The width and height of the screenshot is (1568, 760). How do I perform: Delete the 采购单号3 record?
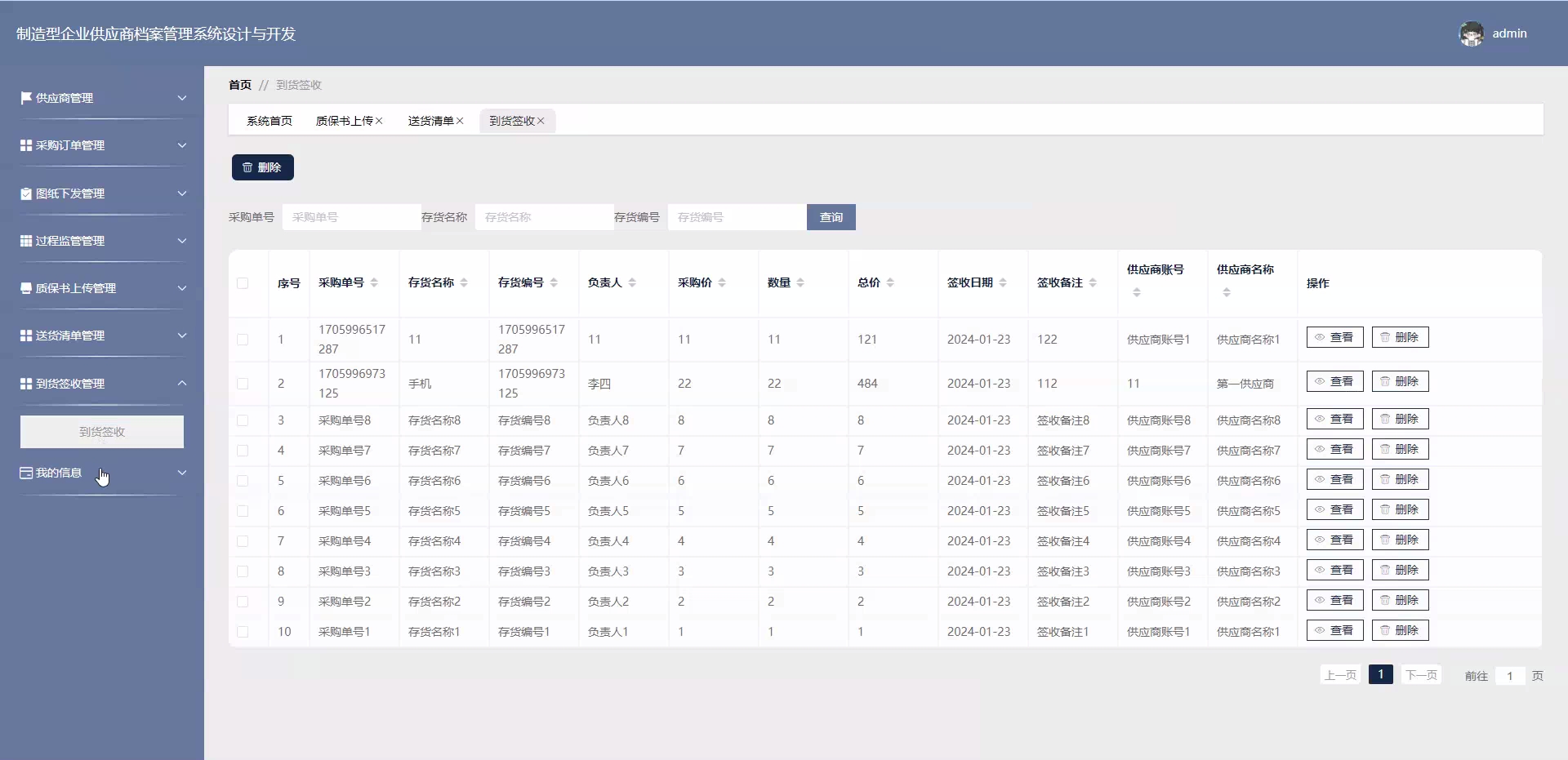click(1401, 570)
